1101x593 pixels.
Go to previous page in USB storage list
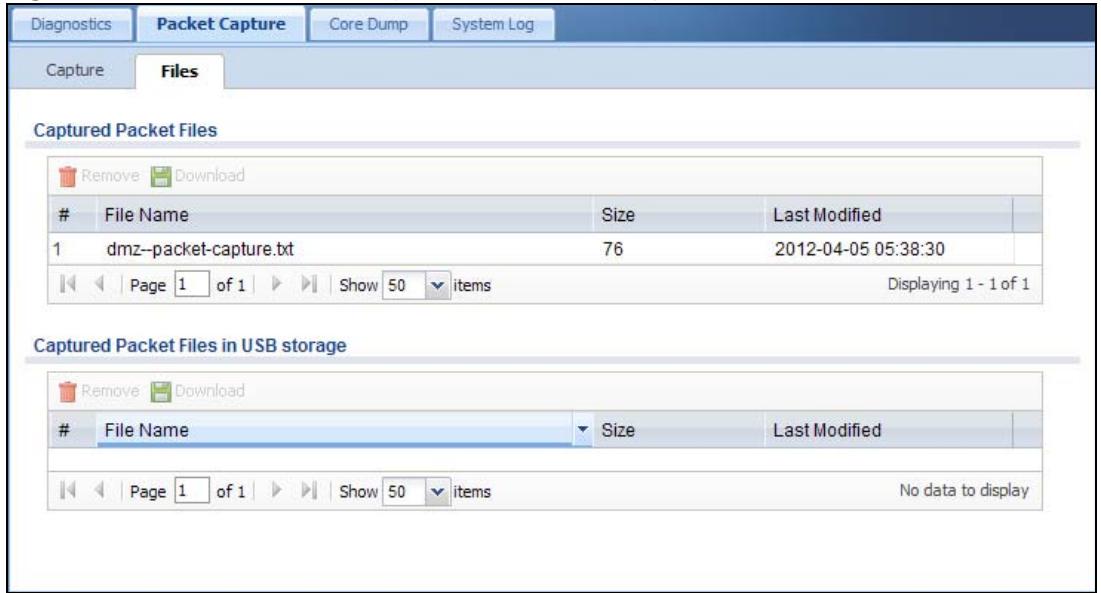click(x=100, y=490)
